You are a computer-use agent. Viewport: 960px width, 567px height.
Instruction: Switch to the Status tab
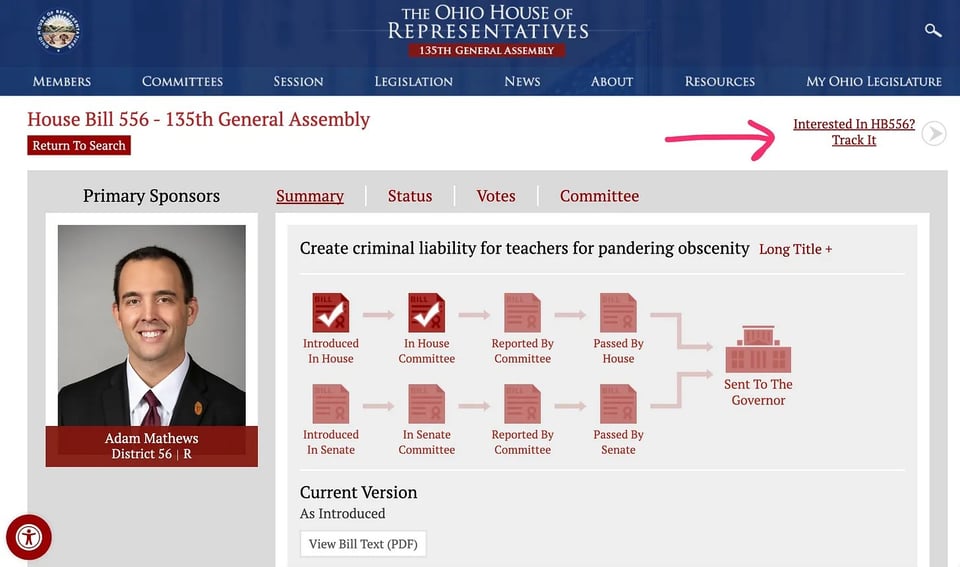click(410, 196)
